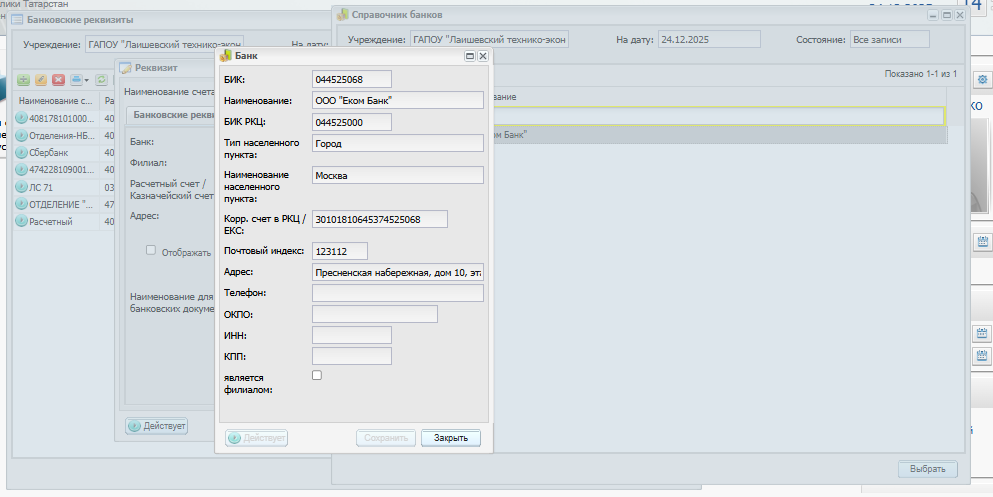Click the status icon of the ЛС 71 row
Screen dimensions: 993x497
[x=22, y=187]
